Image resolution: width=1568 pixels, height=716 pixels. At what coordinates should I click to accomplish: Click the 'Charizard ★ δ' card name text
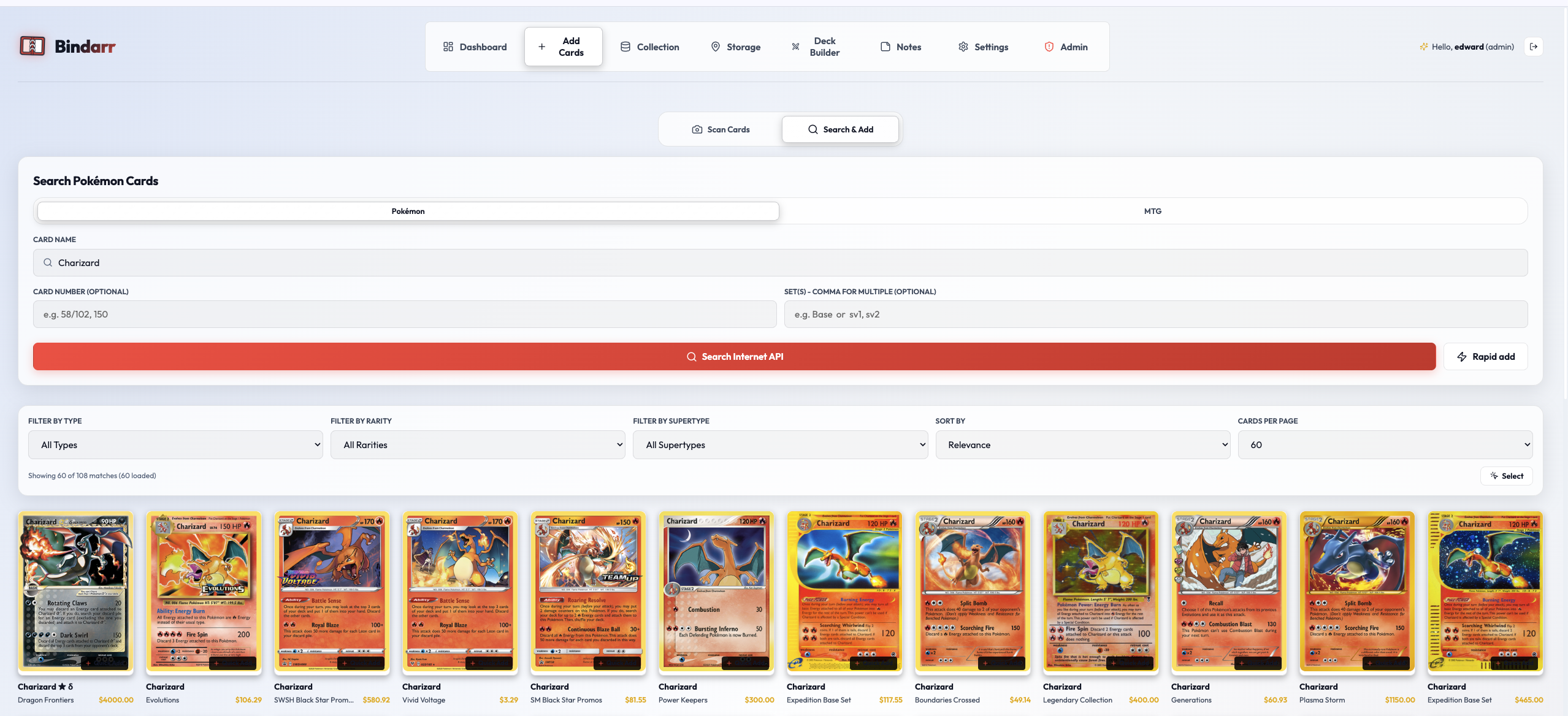45,687
